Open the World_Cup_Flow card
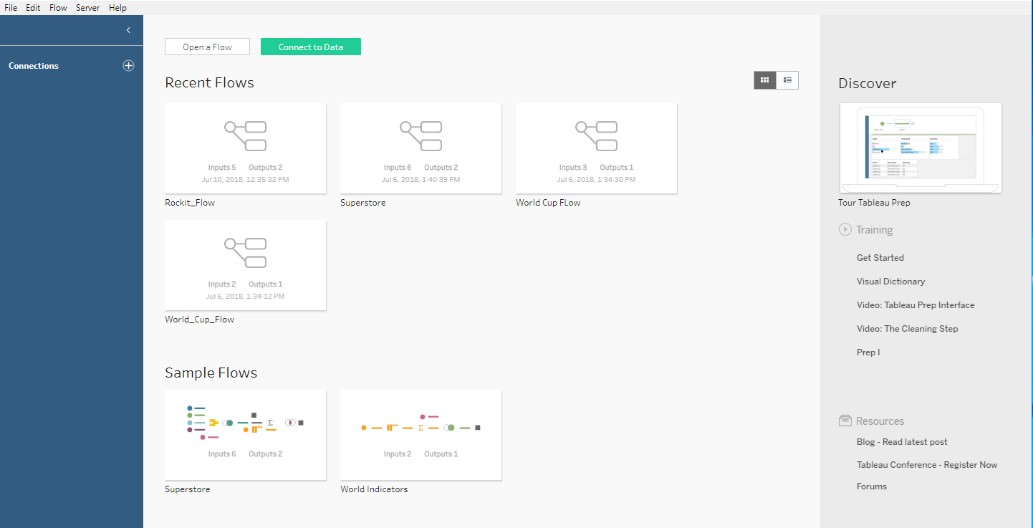Image resolution: width=1033 pixels, height=528 pixels. point(245,265)
